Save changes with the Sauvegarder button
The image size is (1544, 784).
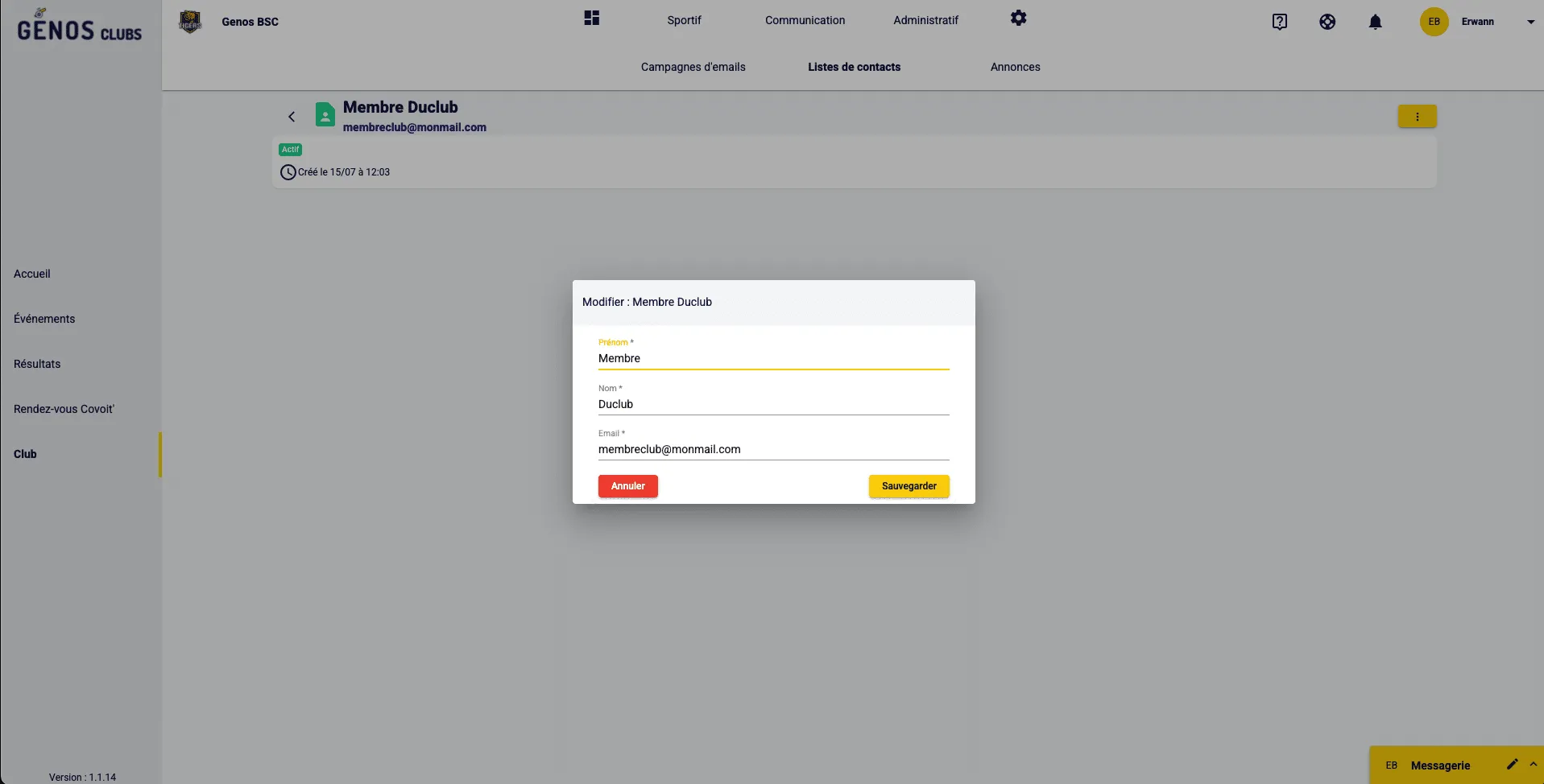(x=909, y=486)
